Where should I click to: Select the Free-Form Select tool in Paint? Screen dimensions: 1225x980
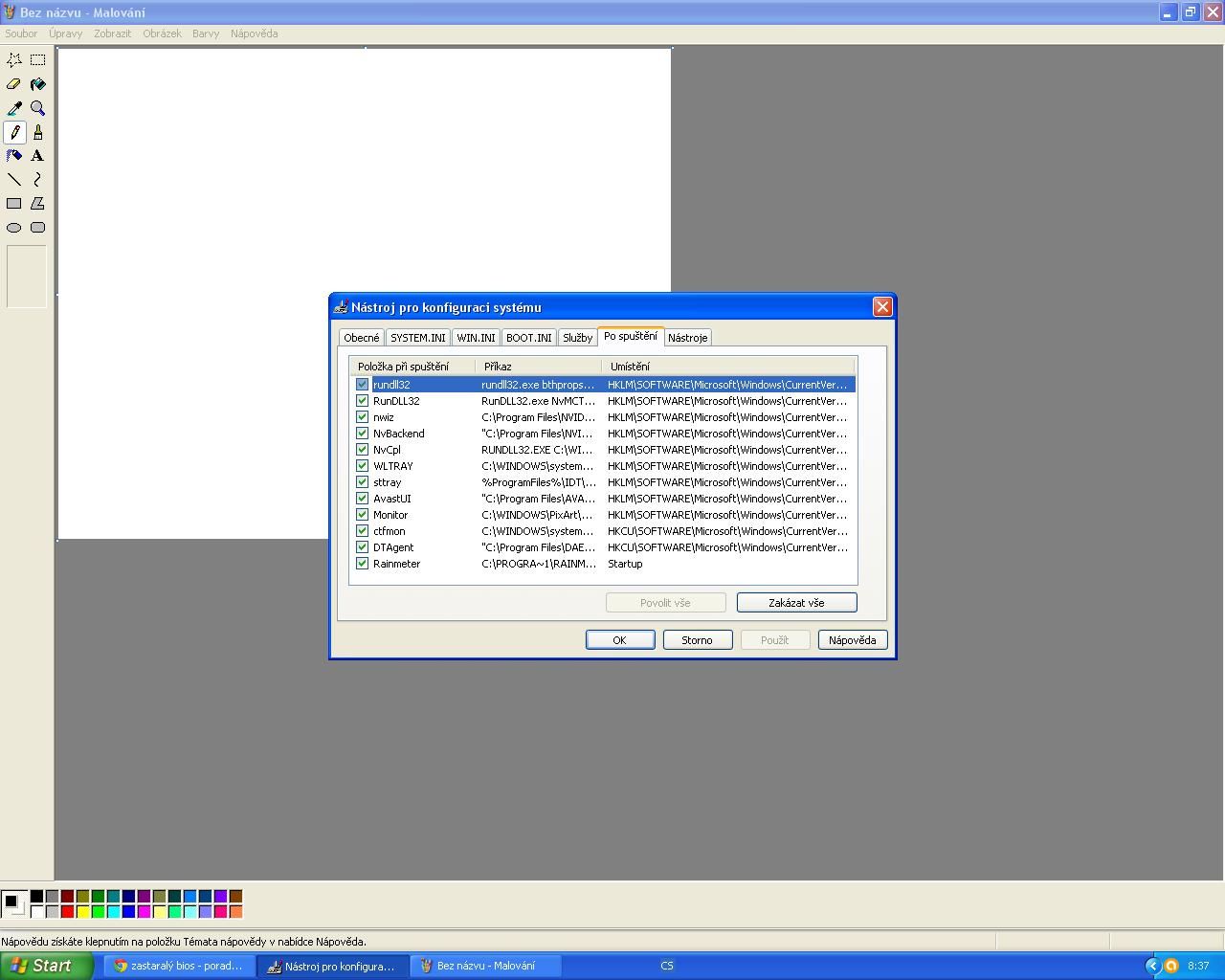point(14,59)
